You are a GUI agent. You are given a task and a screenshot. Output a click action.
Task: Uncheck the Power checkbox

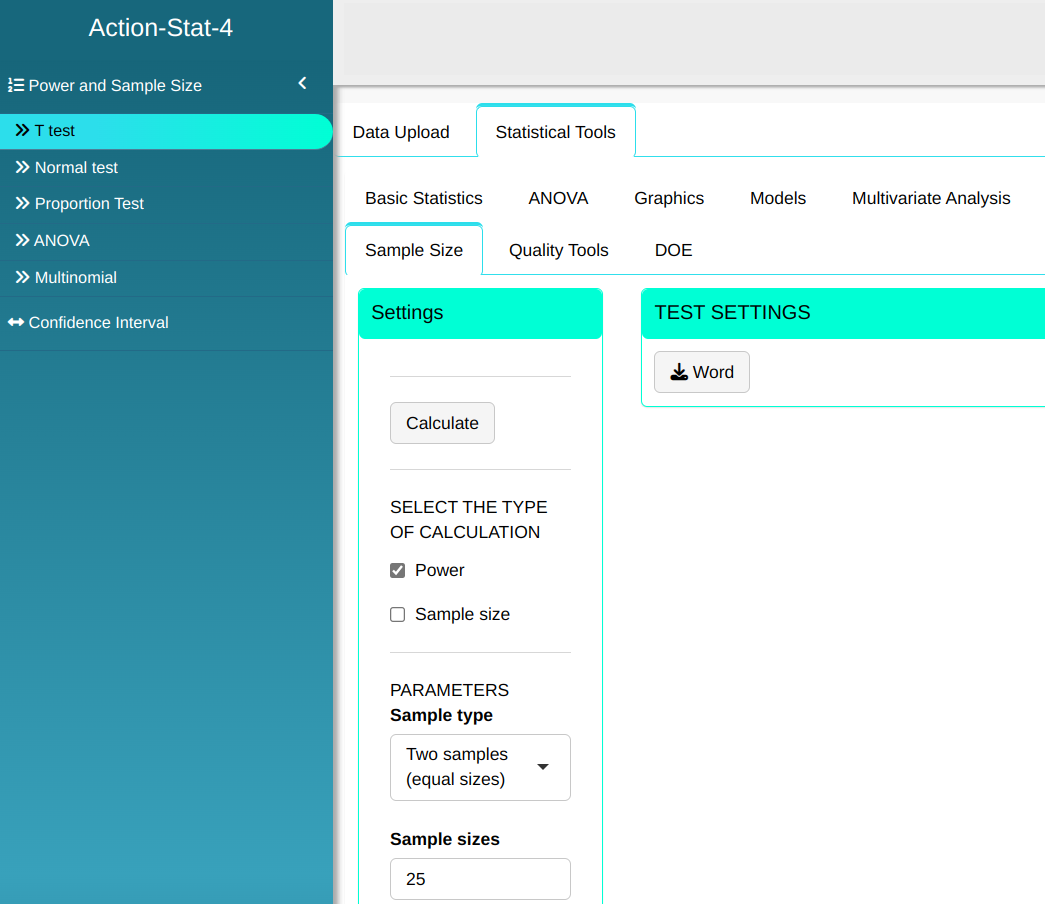tap(398, 570)
